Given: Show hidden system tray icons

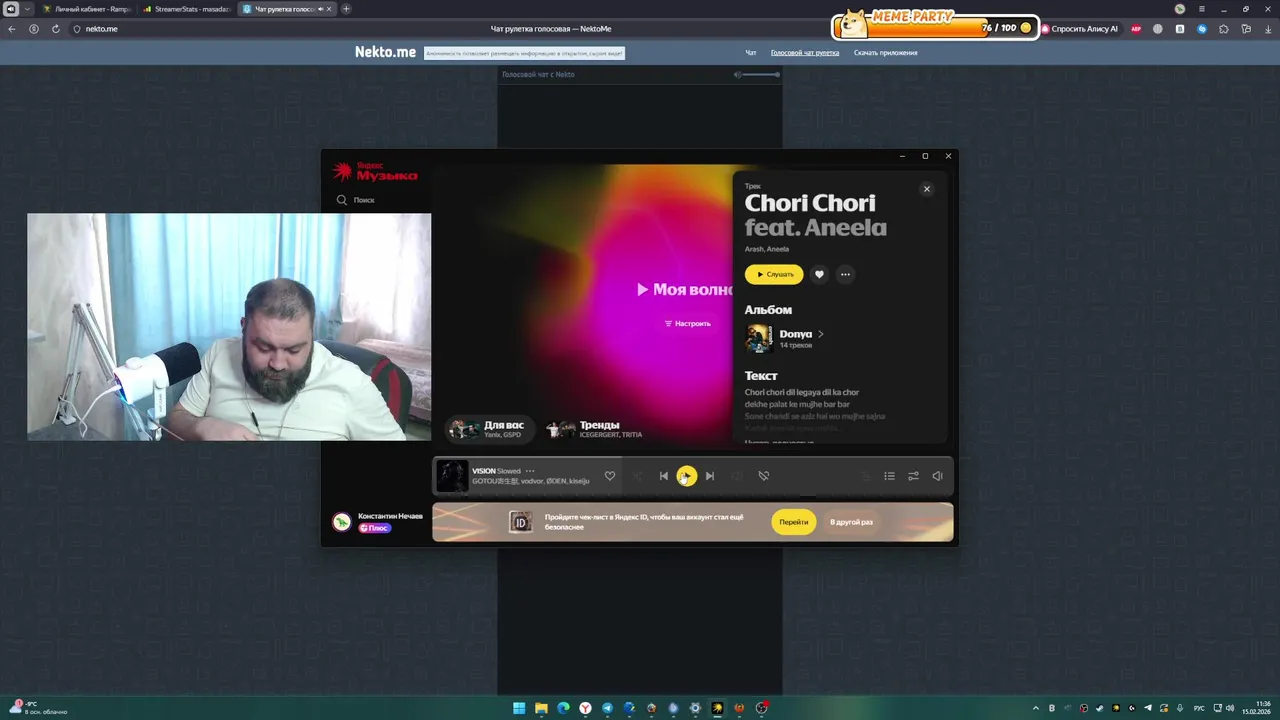Looking at the screenshot, I should click(x=1038, y=708).
